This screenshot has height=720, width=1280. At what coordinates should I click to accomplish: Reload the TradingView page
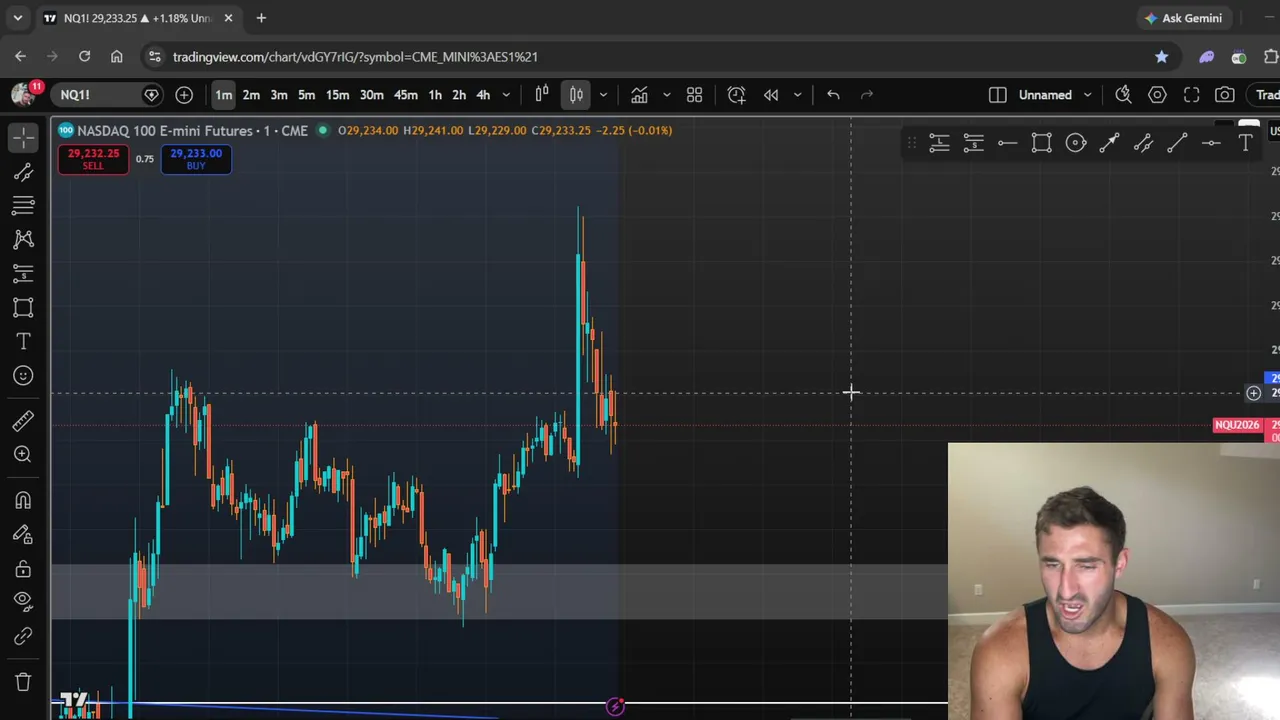[84, 57]
